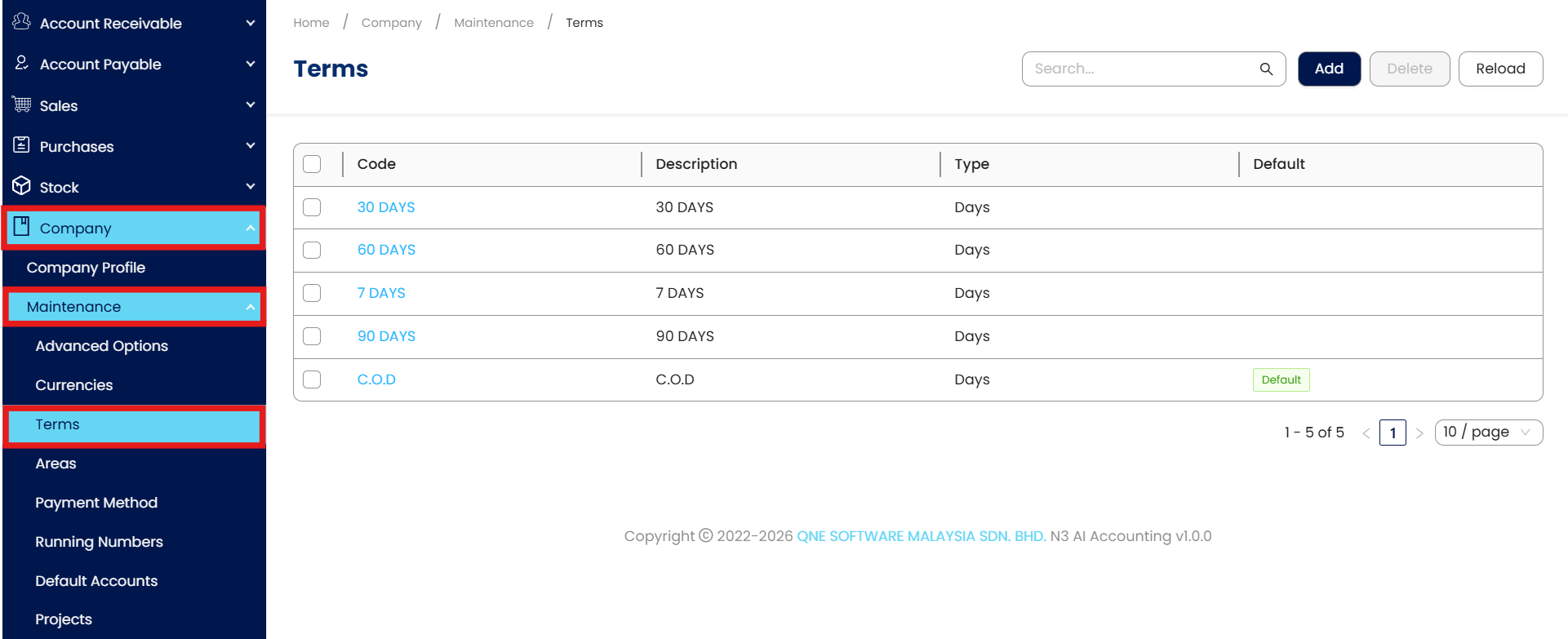Tick the checkbox for 30 DAYS row
The image size is (1568, 639).
click(312, 207)
